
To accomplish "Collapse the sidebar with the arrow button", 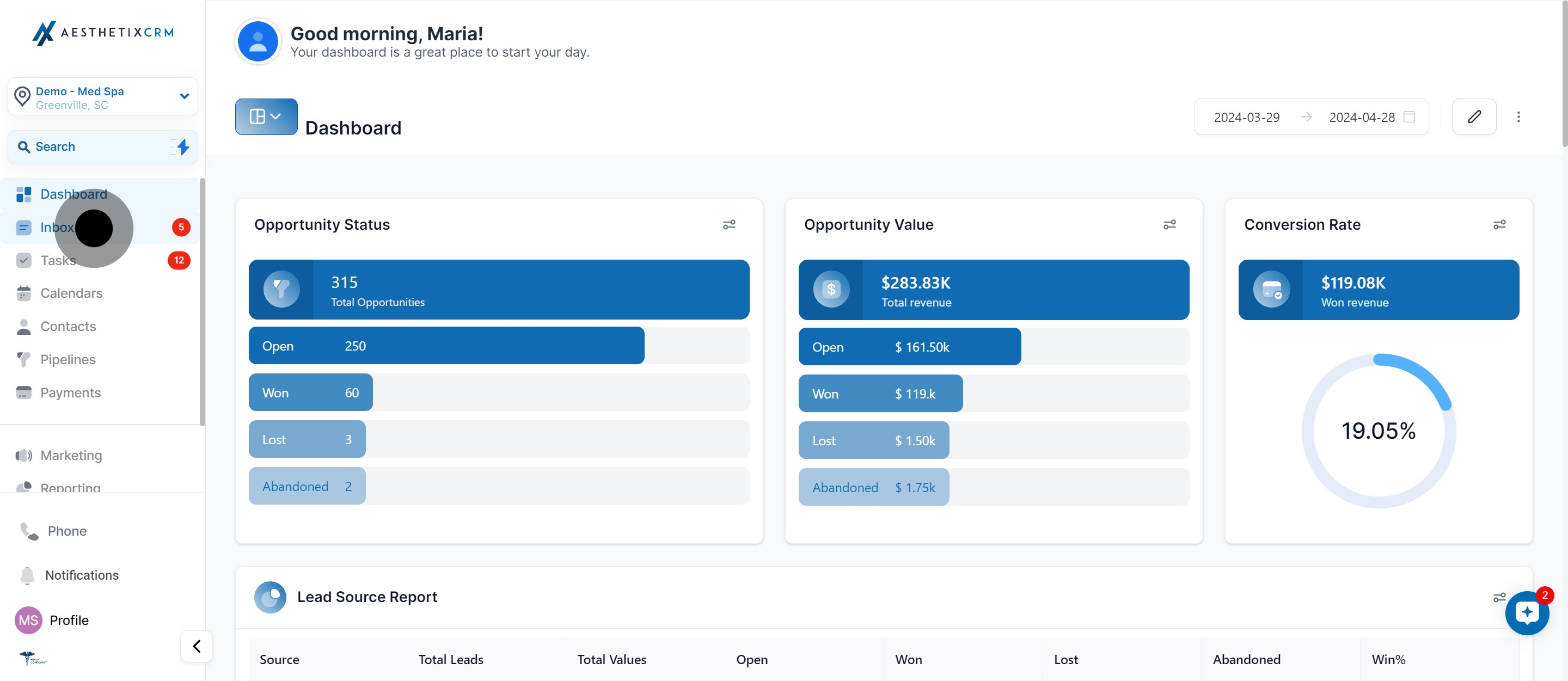I will [196, 646].
